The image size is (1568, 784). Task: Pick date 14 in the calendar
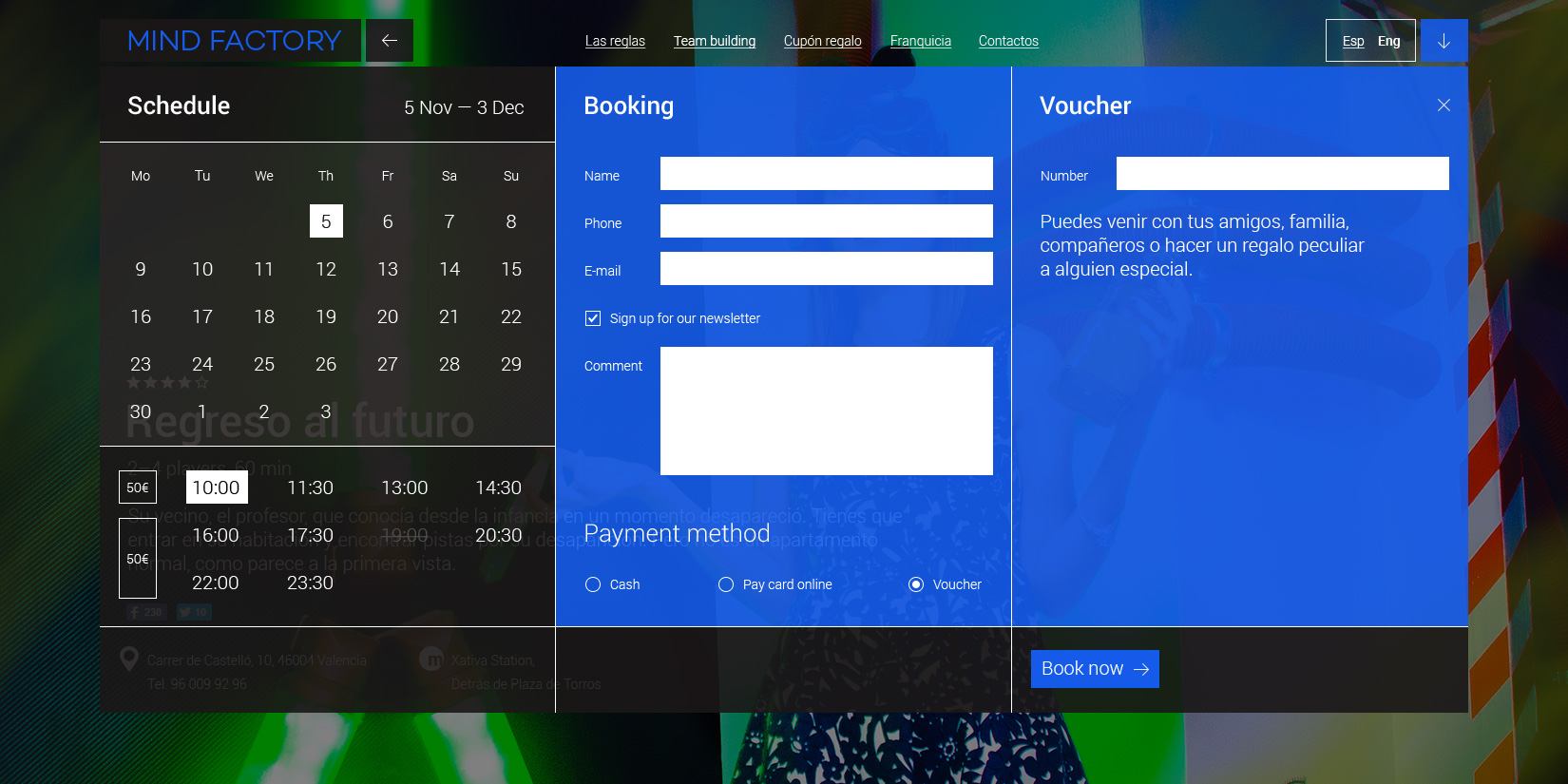tap(449, 269)
